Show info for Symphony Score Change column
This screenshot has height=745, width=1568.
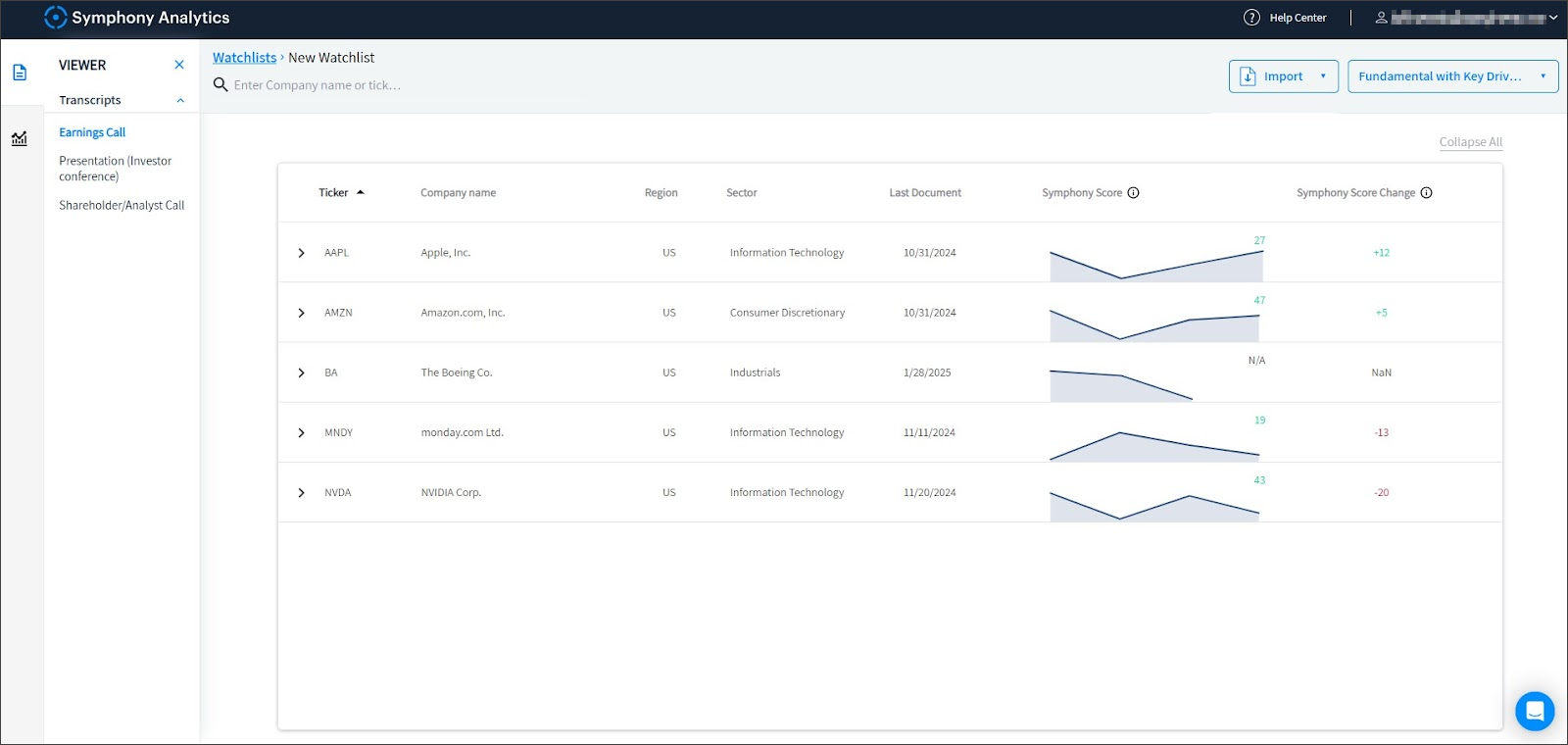pyautogui.click(x=1426, y=193)
